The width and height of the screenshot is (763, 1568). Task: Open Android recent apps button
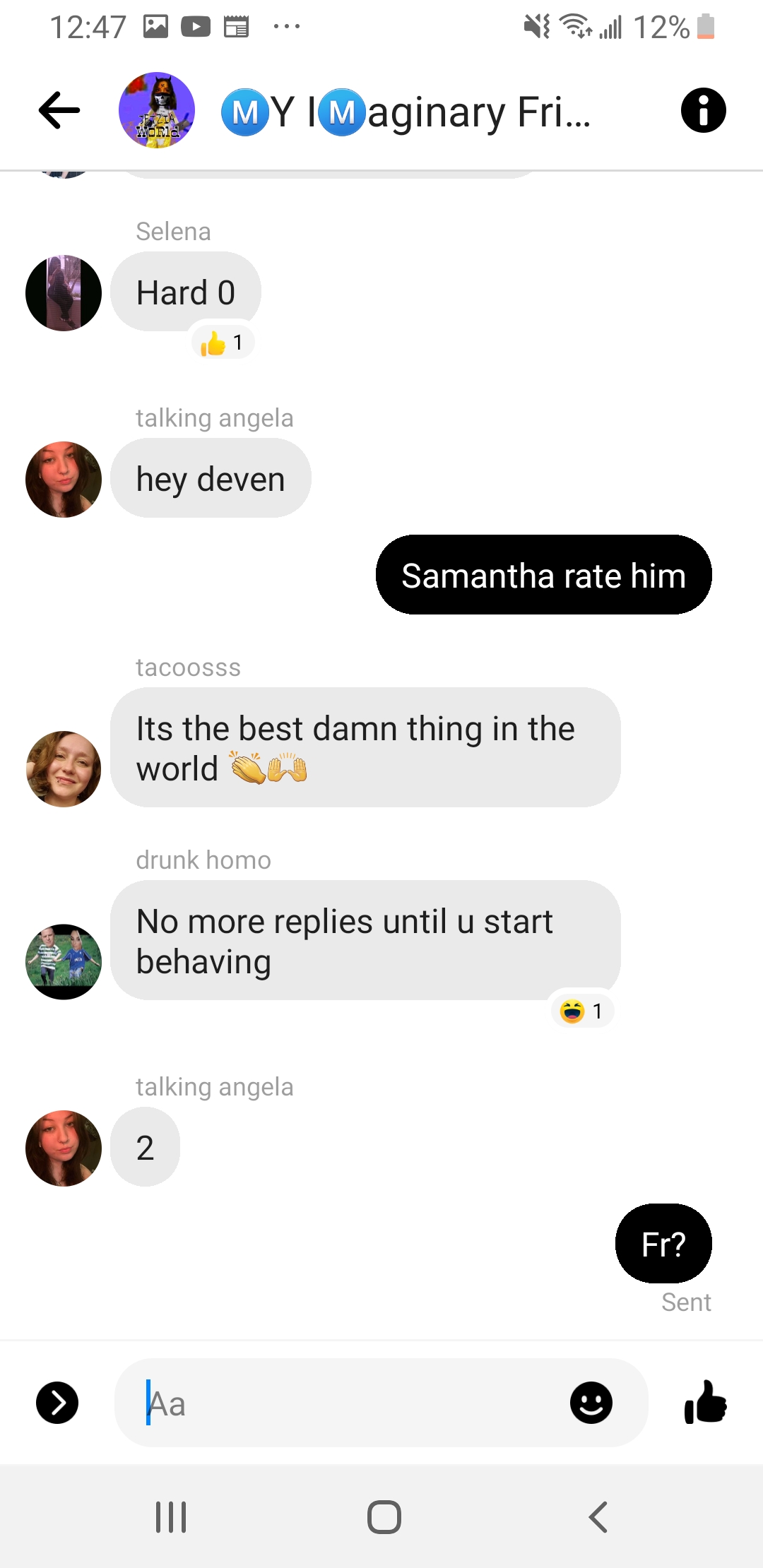click(x=171, y=1516)
